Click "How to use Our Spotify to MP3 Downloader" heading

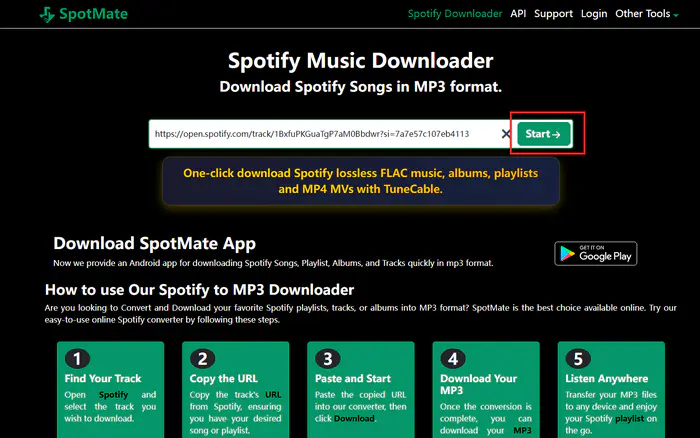pos(199,290)
